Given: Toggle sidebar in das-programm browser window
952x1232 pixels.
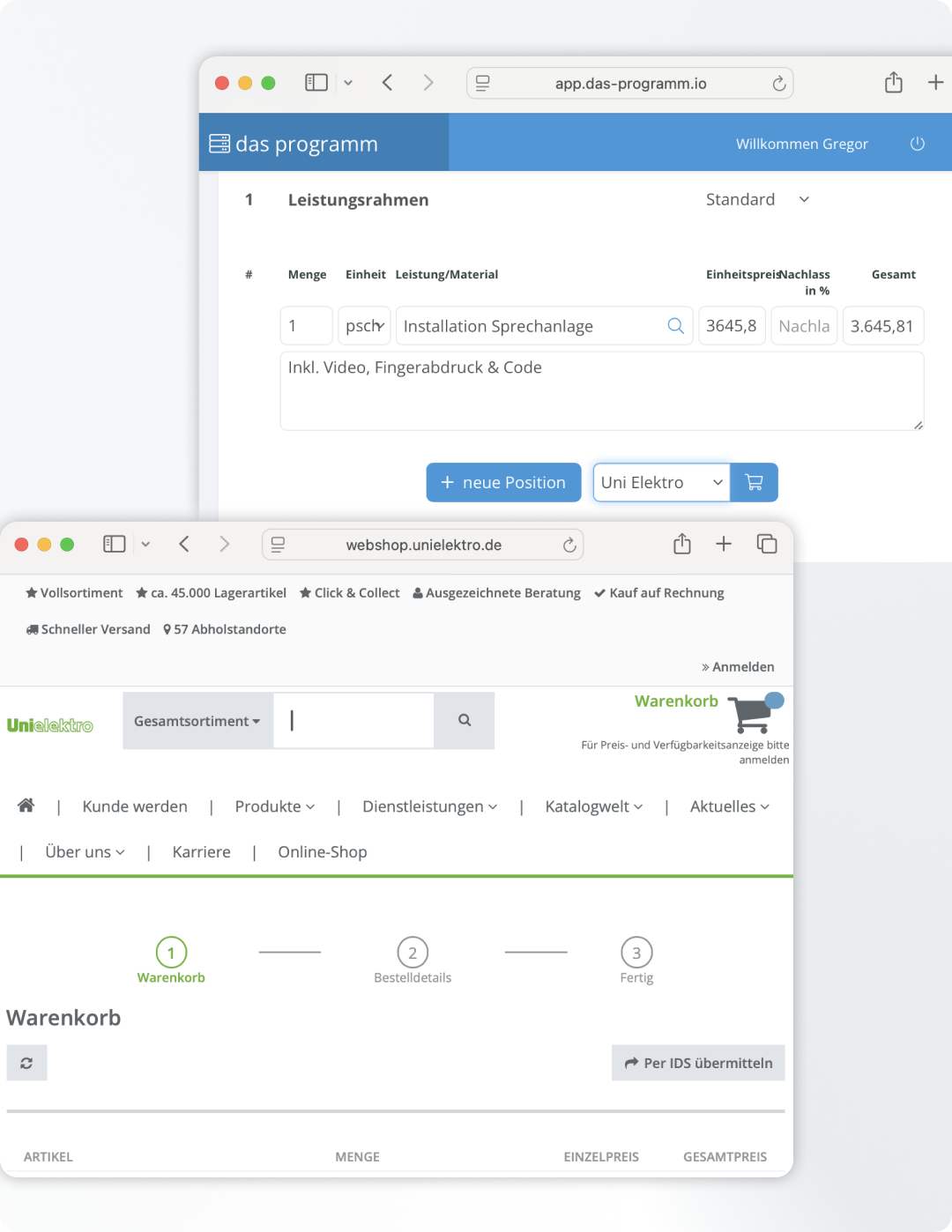Looking at the screenshot, I should 316,83.
